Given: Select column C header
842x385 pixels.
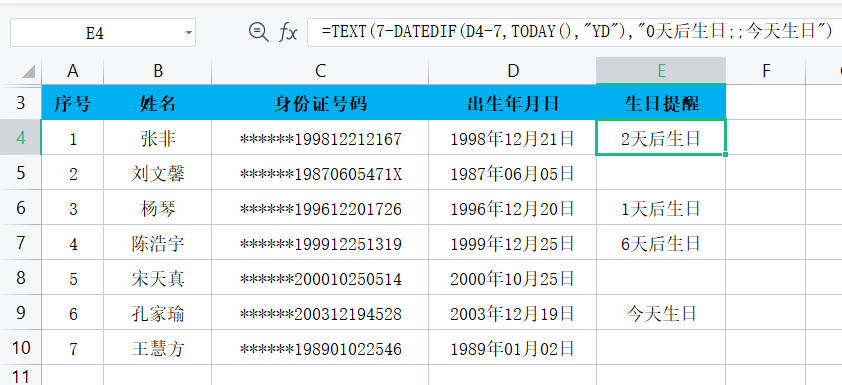Looking at the screenshot, I should [320, 71].
